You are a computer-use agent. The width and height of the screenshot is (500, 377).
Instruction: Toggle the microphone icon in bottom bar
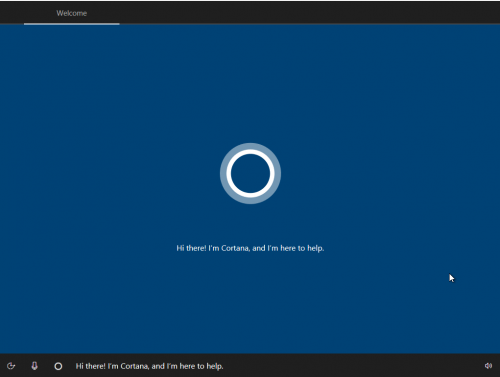click(x=34, y=366)
